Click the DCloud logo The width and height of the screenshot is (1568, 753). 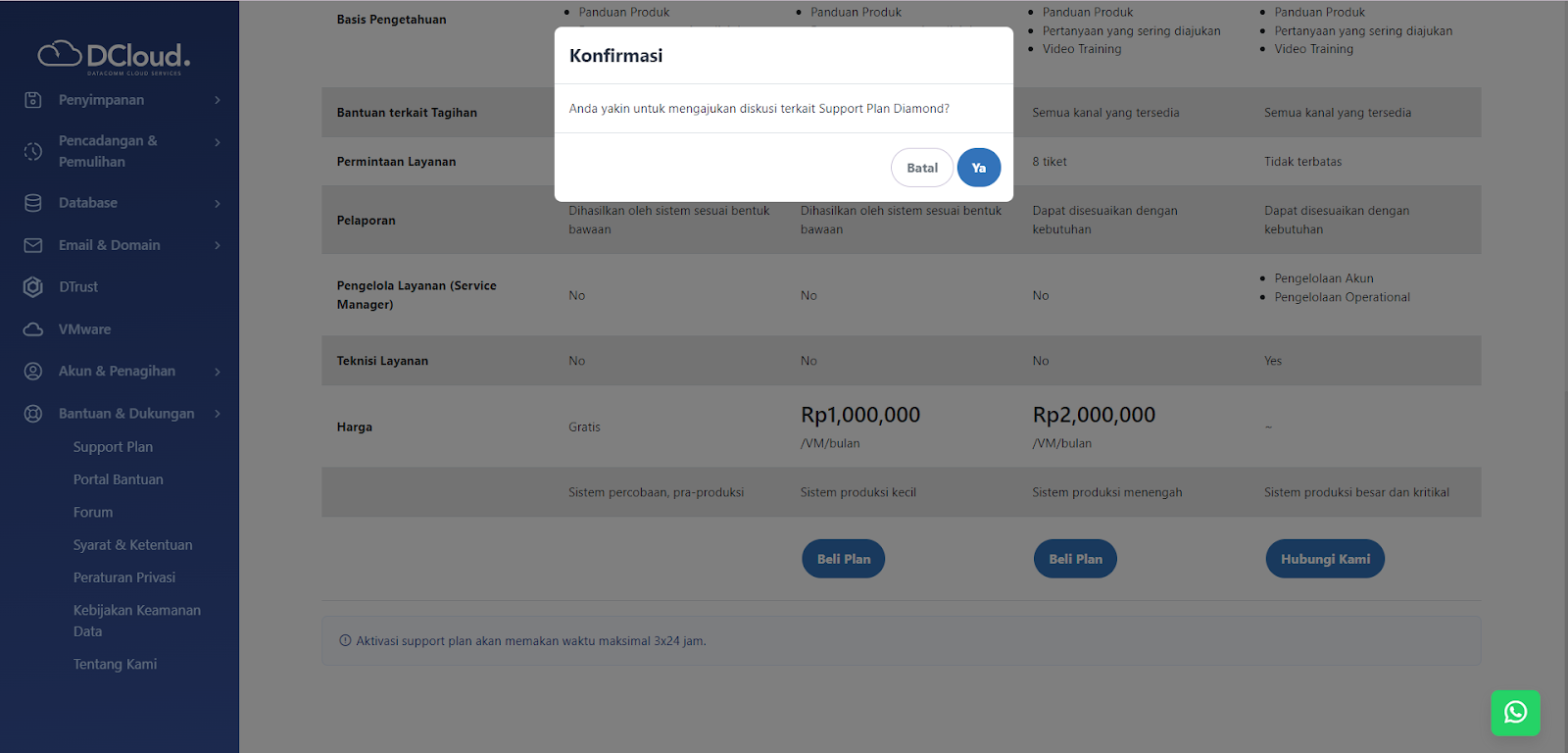tap(110, 55)
